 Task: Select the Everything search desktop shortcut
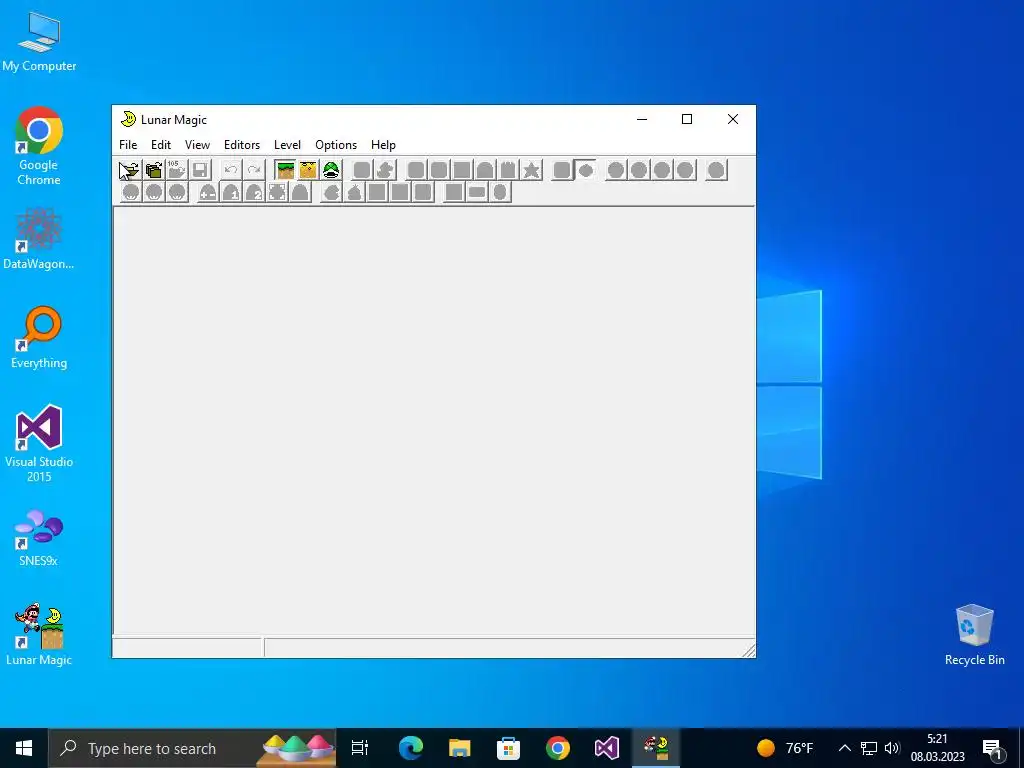point(39,338)
